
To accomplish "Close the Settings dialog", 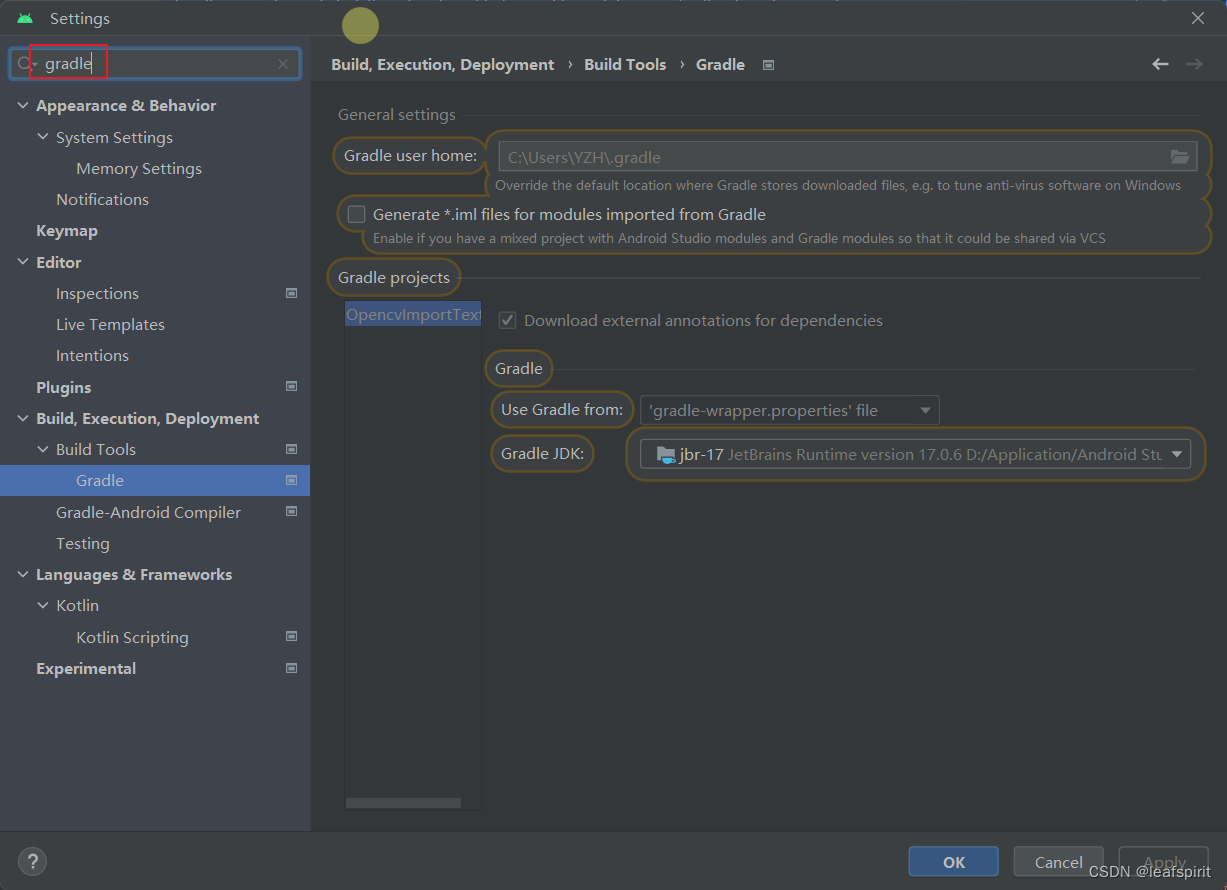I will coord(1198,18).
